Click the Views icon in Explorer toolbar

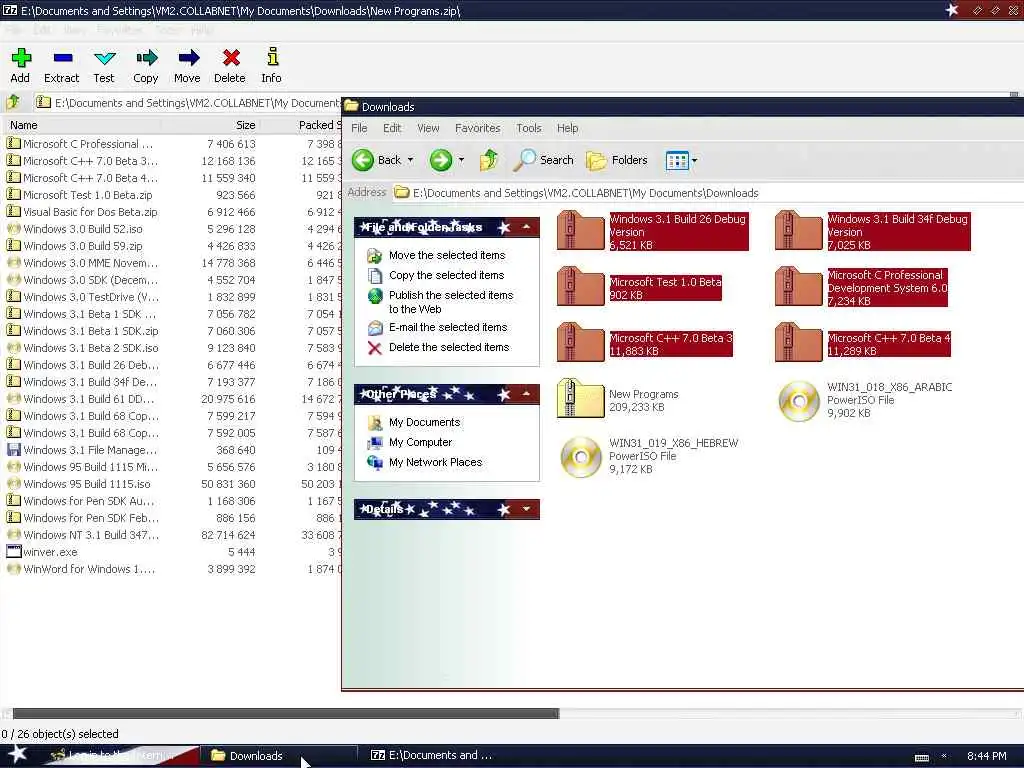(x=677, y=160)
